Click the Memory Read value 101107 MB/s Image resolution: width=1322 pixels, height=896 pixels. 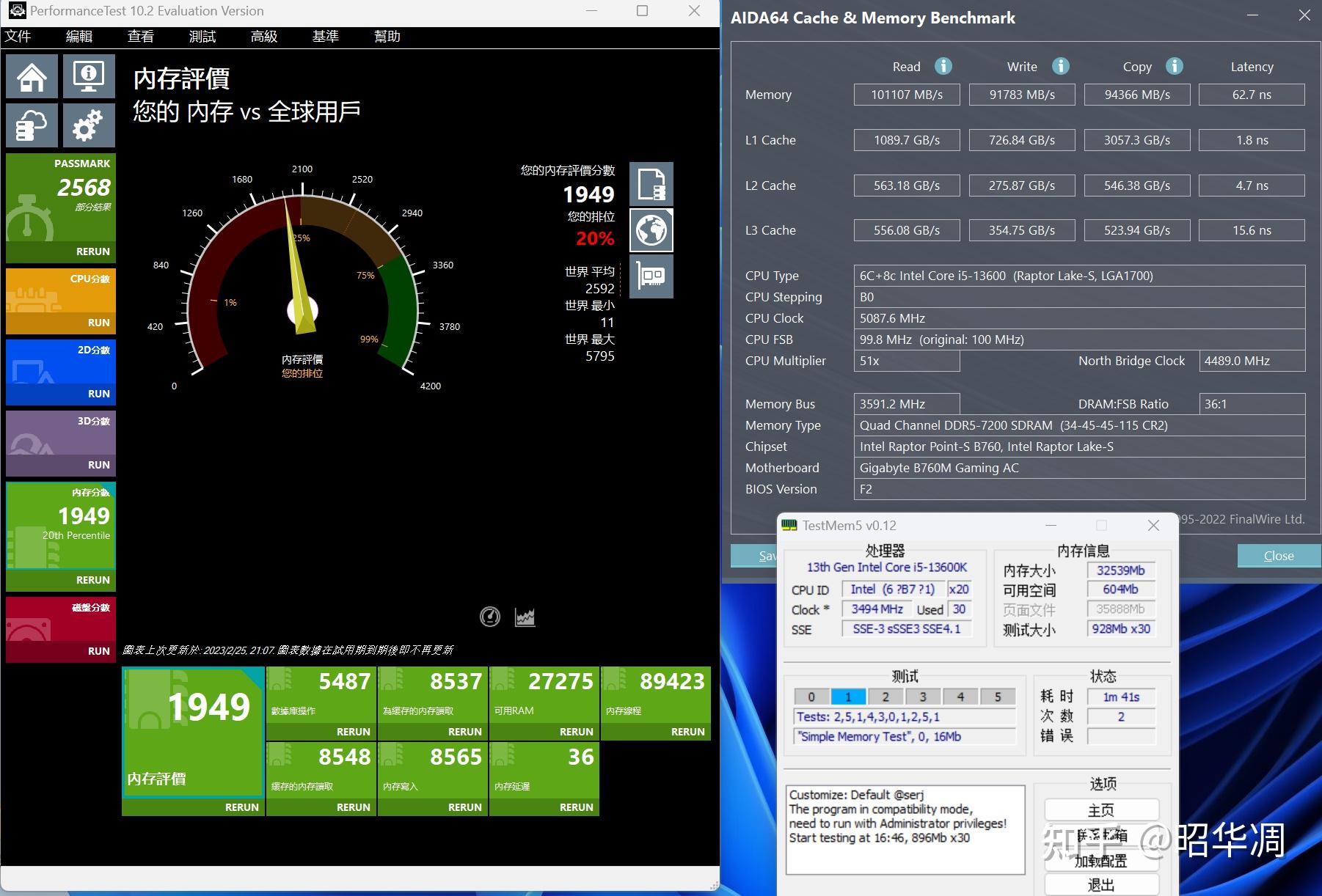(907, 95)
